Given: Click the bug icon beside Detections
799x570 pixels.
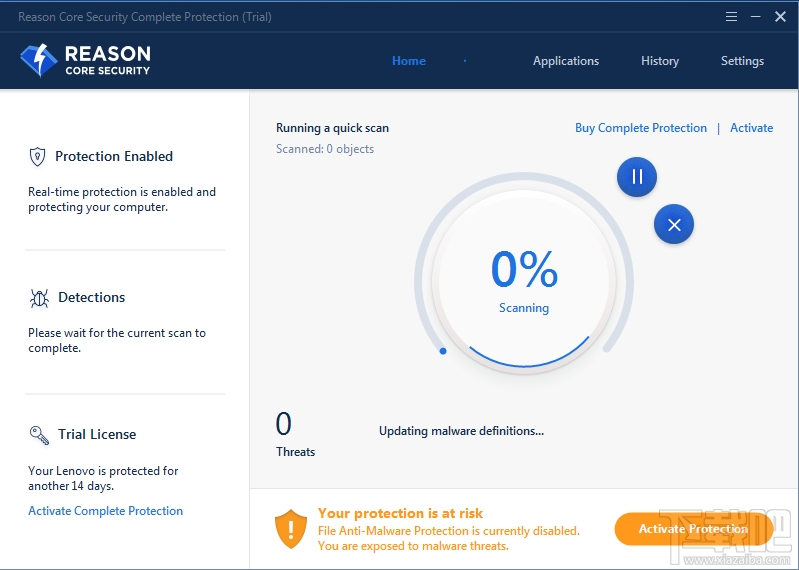Looking at the screenshot, I should coord(39,298).
